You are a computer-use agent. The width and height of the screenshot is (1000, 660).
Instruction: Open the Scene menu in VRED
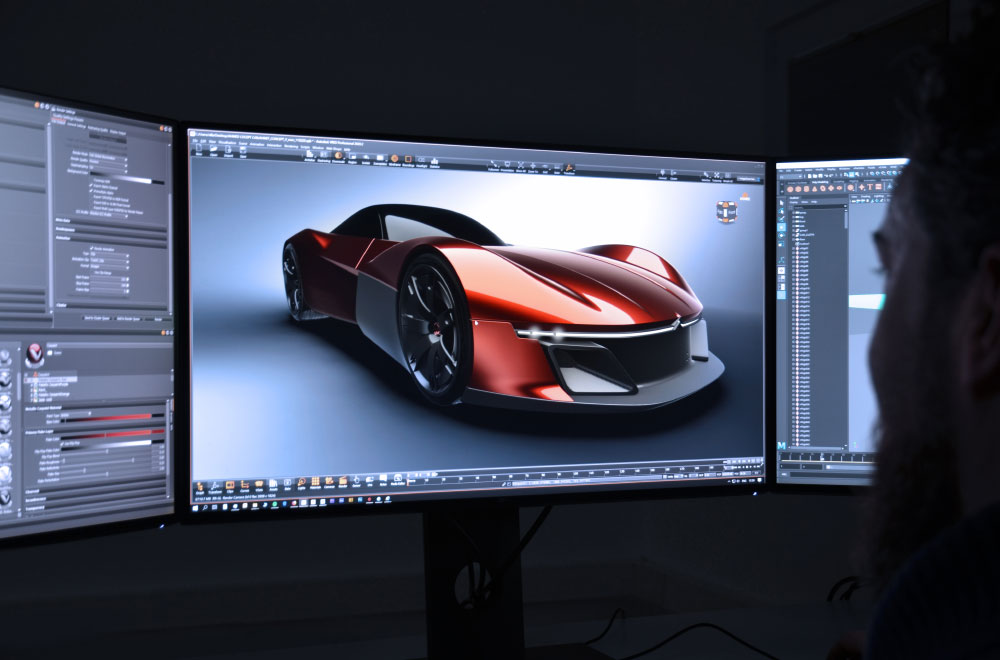click(243, 142)
